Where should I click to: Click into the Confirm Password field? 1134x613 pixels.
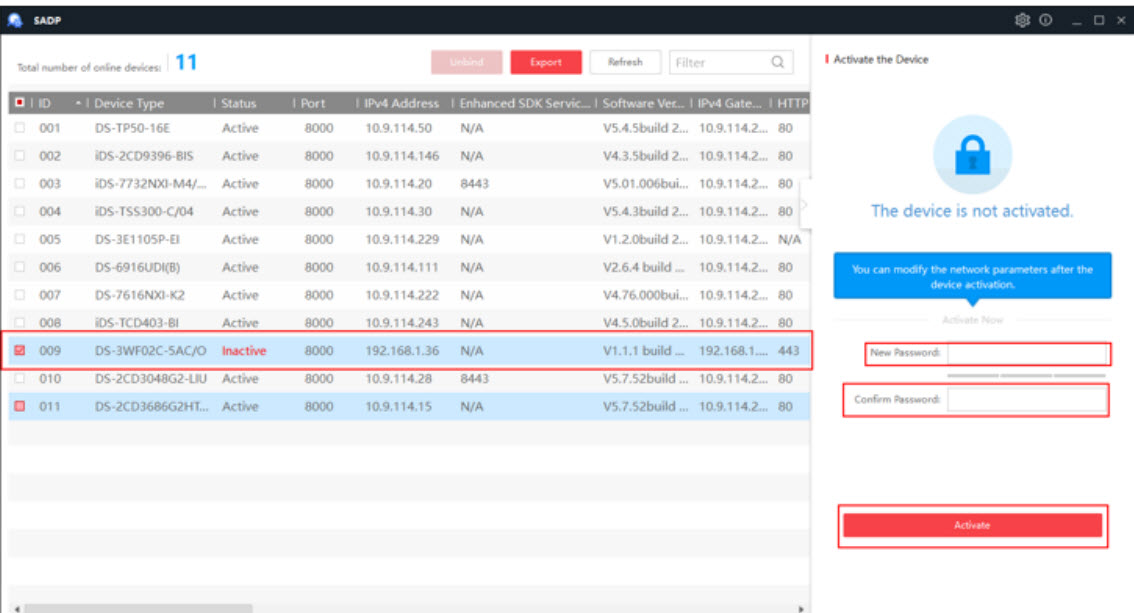coord(1026,399)
